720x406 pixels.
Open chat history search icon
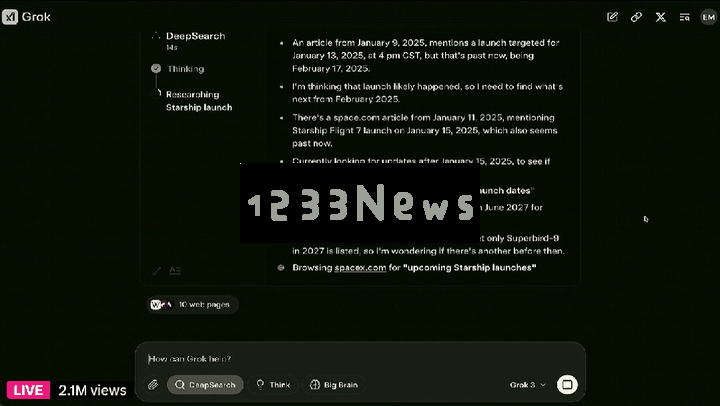[684, 17]
